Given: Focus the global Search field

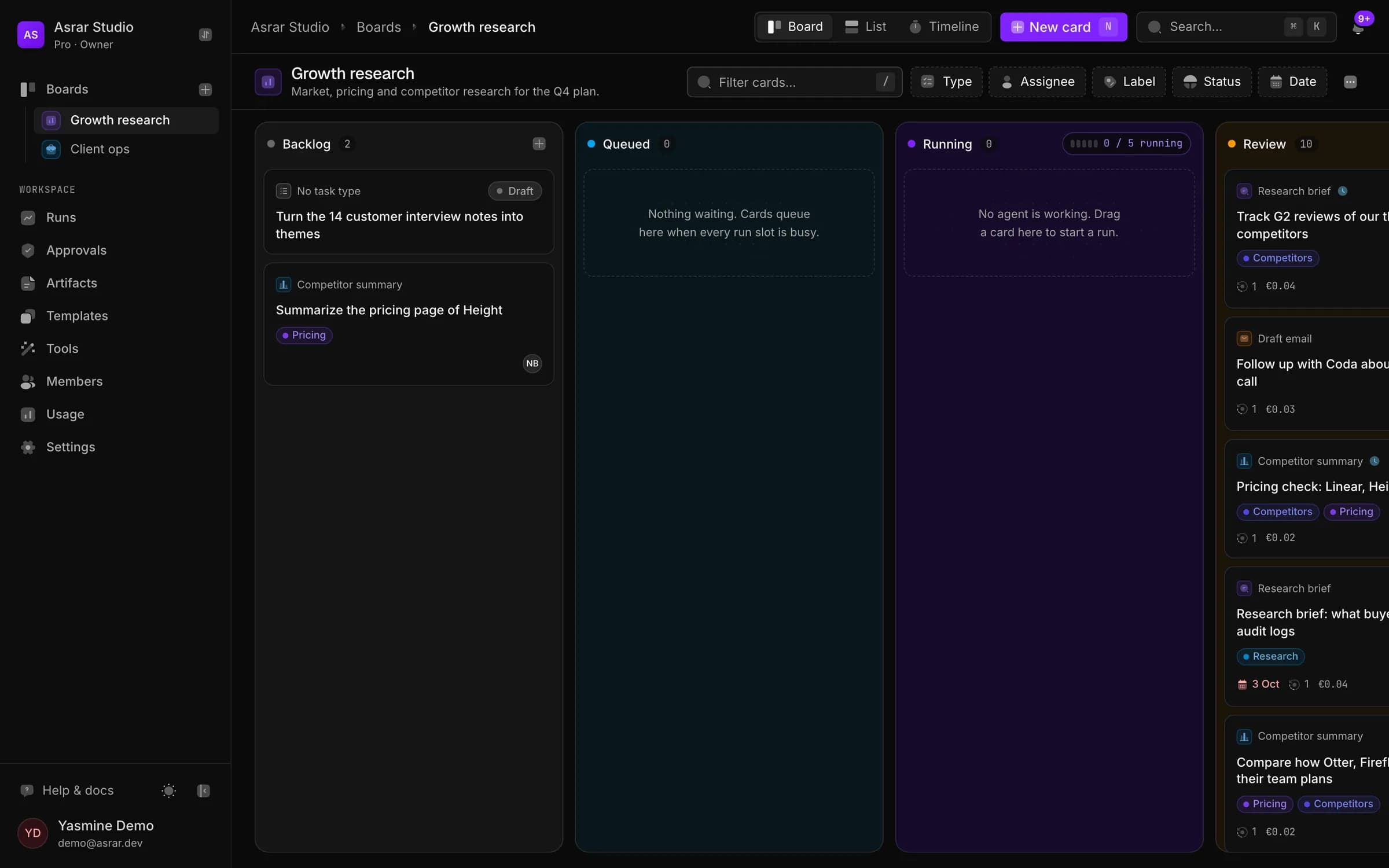Looking at the screenshot, I should click(1236, 27).
